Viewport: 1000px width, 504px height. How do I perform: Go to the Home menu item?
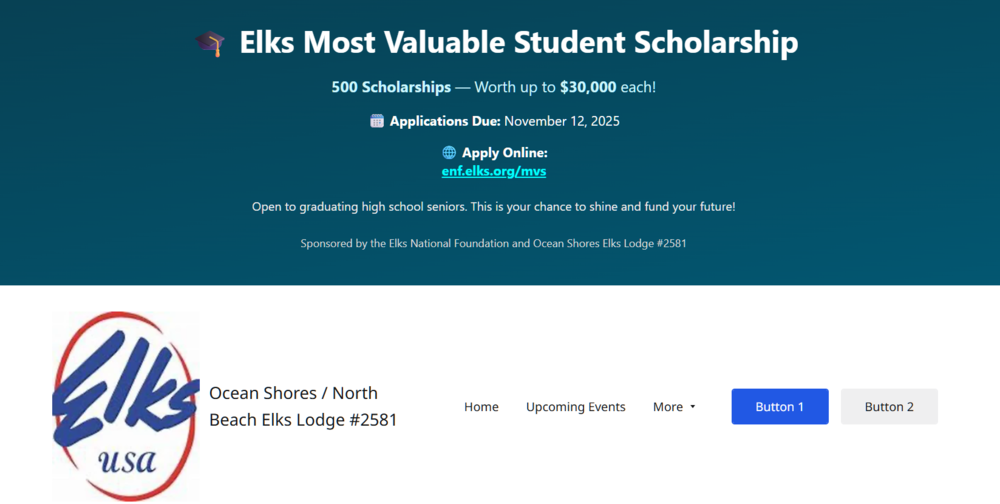pos(481,407)
